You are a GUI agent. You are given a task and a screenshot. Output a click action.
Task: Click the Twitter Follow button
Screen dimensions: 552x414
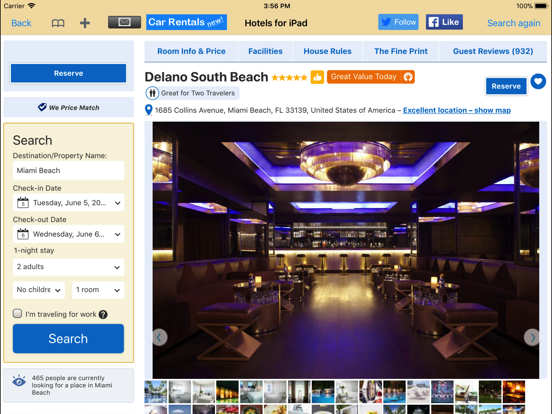point(398,22)
